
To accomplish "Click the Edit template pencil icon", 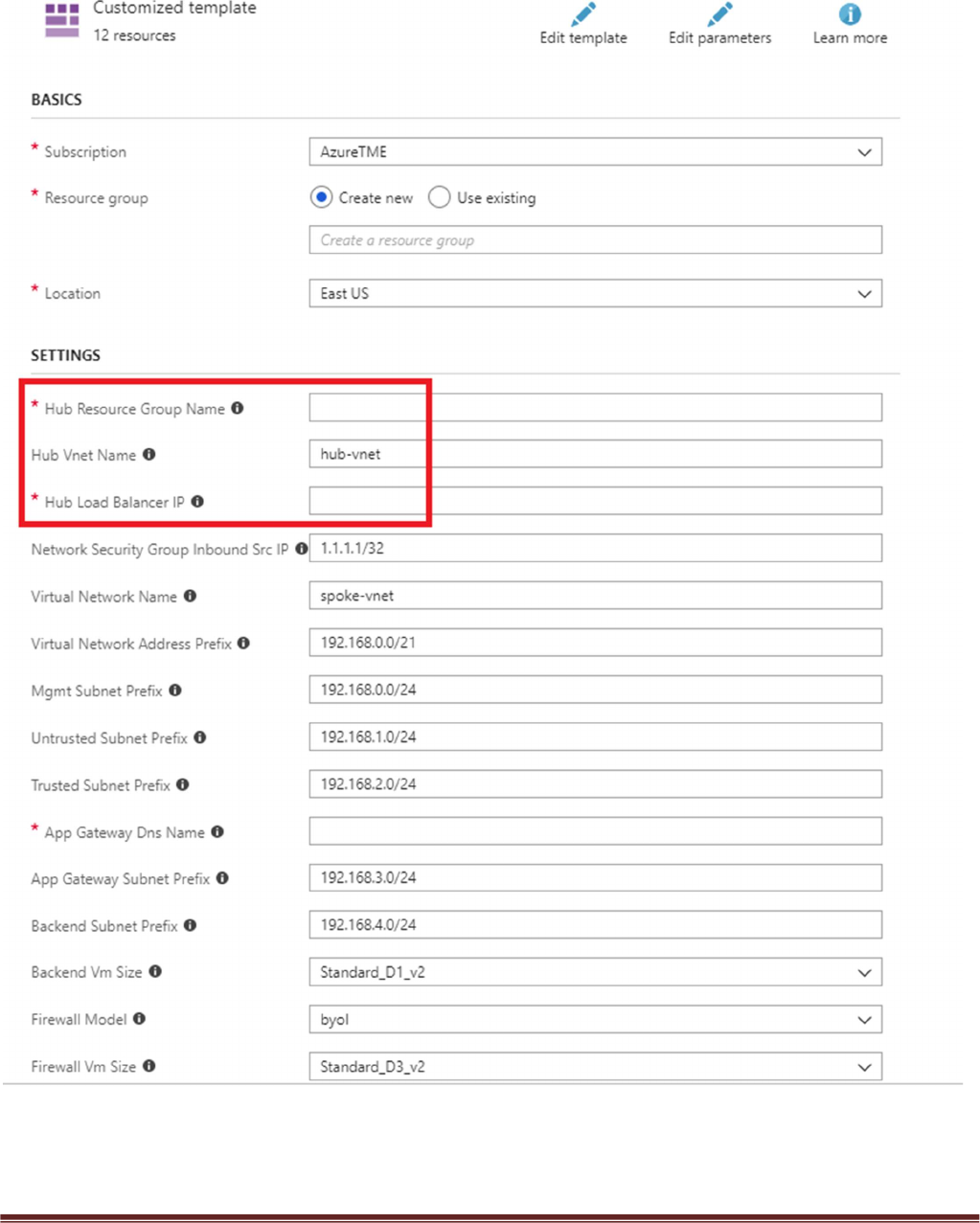I will [x=582, y=15].
